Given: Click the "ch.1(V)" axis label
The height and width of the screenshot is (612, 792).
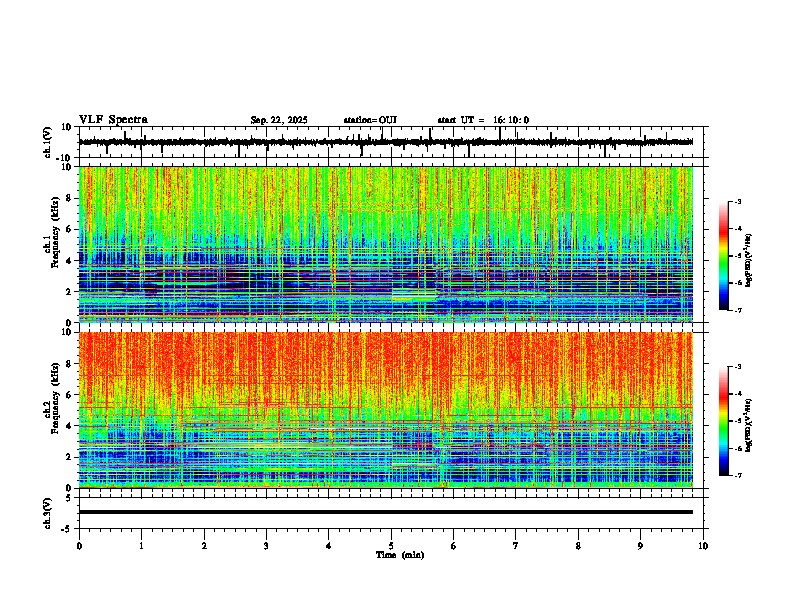Looking at the screenshot, I should pyautogui.click(x=48, y=142).
